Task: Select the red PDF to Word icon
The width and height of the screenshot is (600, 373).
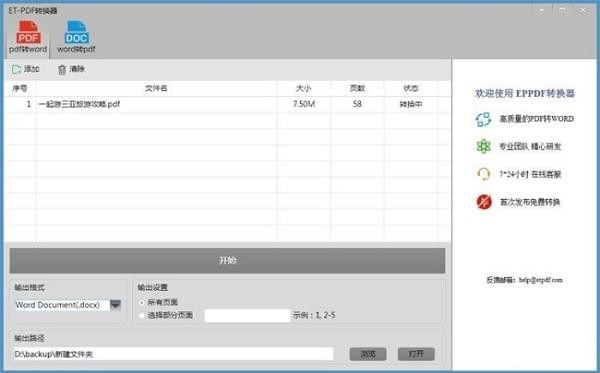Action: pyautogui.click(x=28, y=32)
